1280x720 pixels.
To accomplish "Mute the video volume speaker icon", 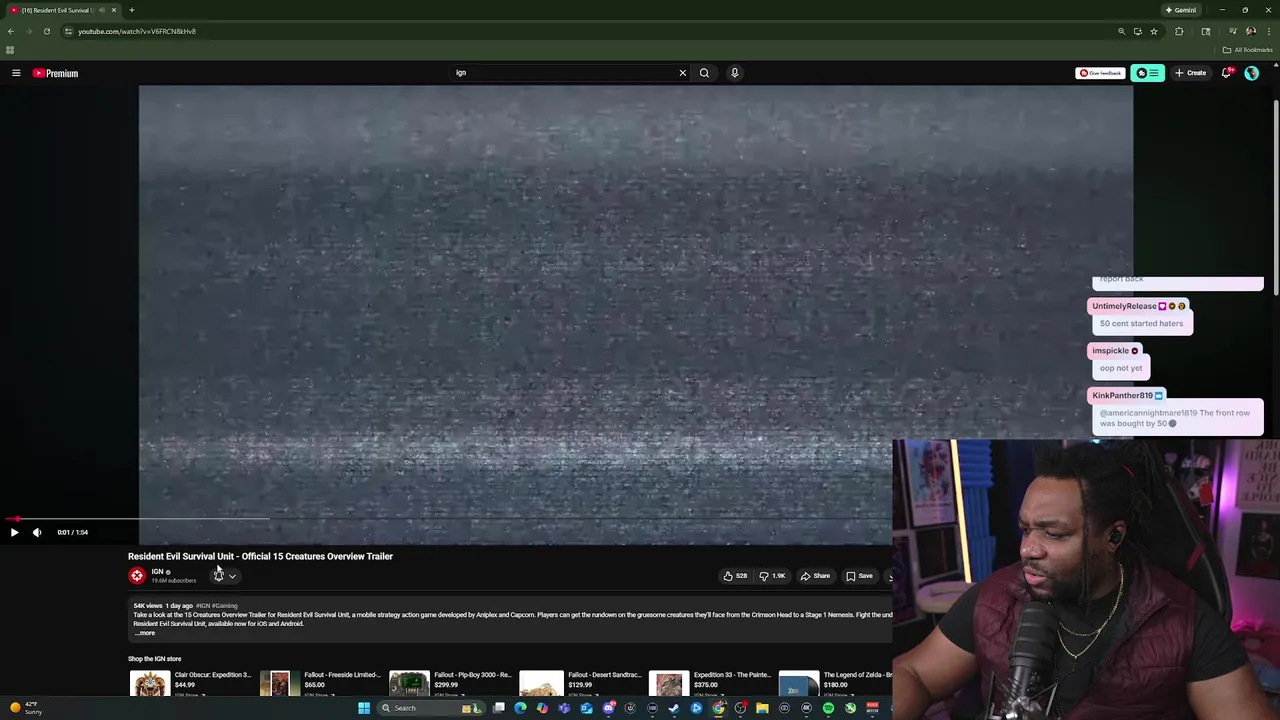I will (x=37, y=532).
